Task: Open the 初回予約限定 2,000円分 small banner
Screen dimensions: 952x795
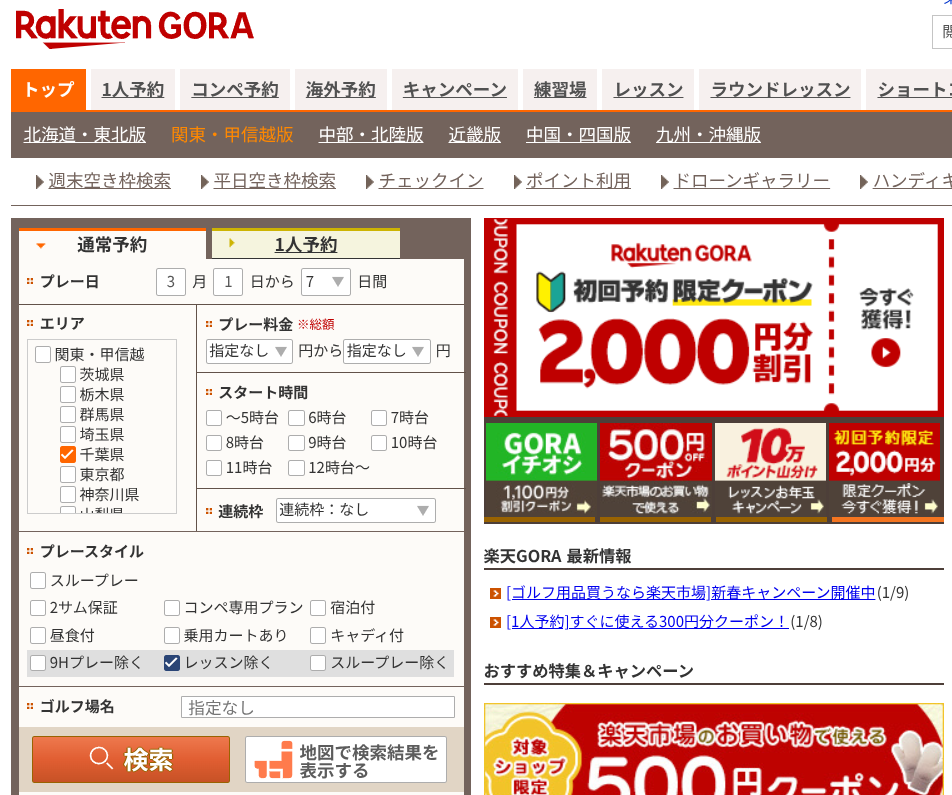Action: pos(885,470)
